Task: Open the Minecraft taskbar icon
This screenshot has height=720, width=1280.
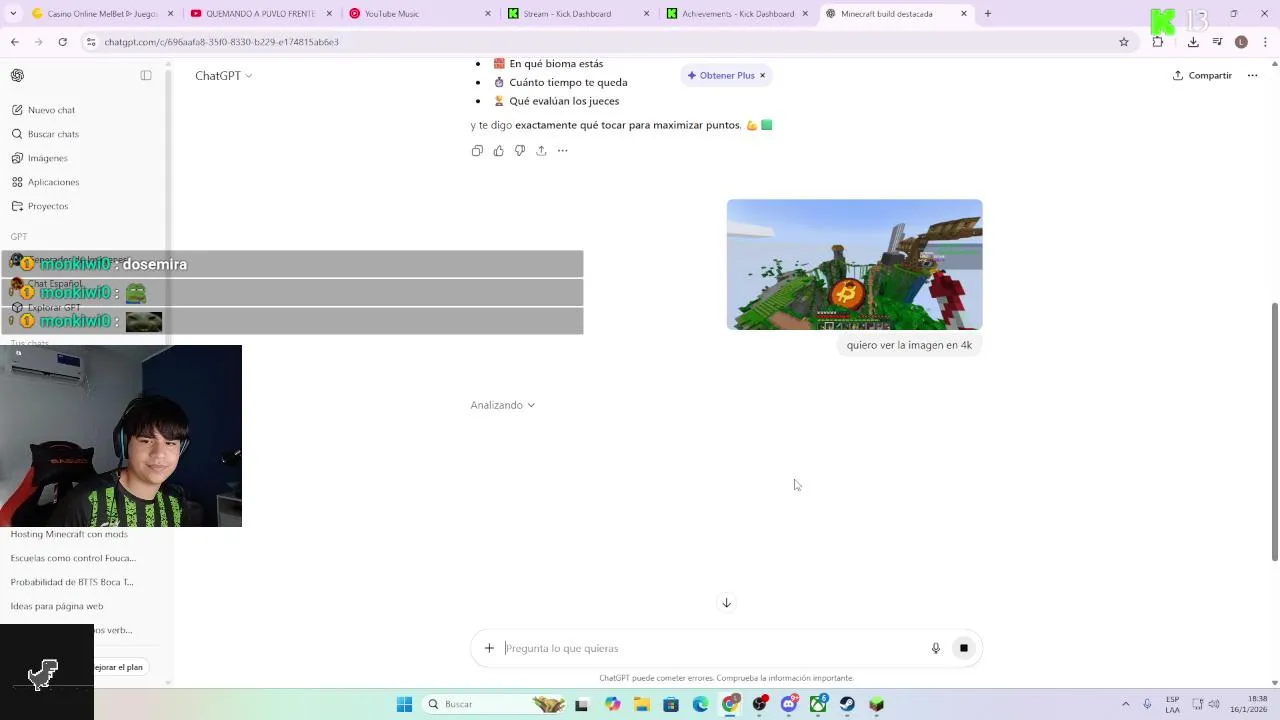Action: coord(877,704)
